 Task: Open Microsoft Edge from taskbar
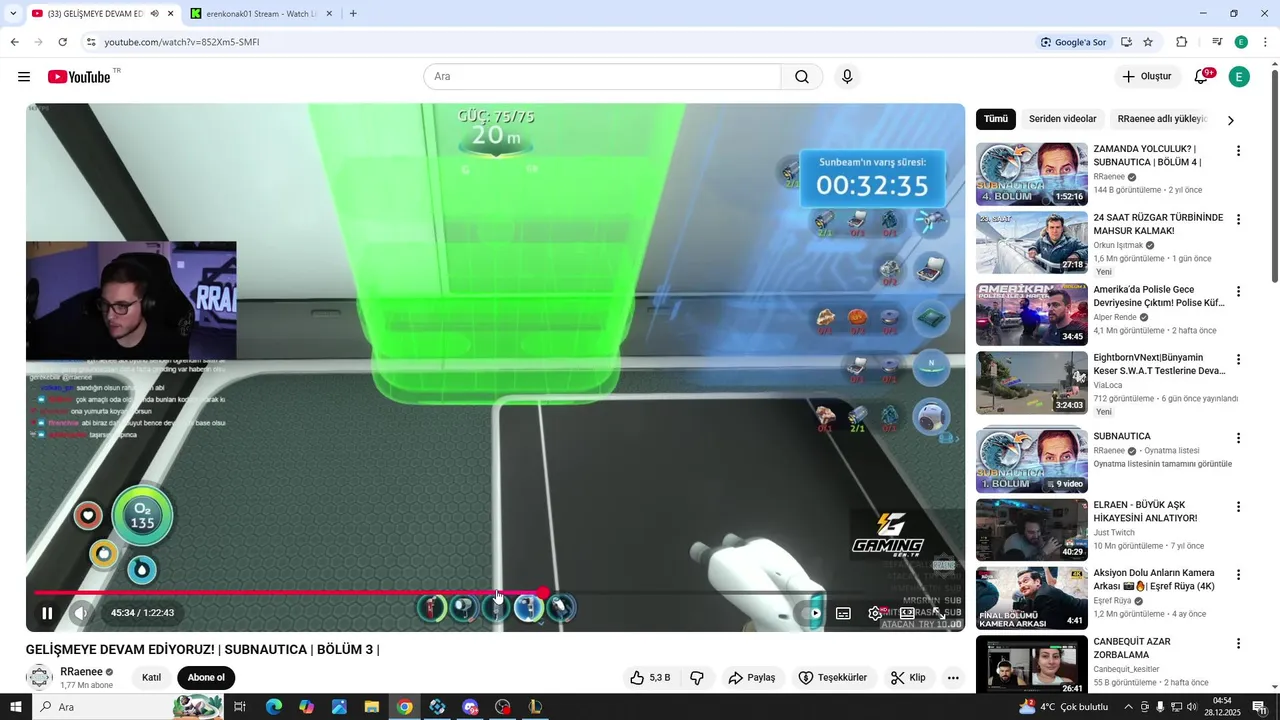(274, 707)
